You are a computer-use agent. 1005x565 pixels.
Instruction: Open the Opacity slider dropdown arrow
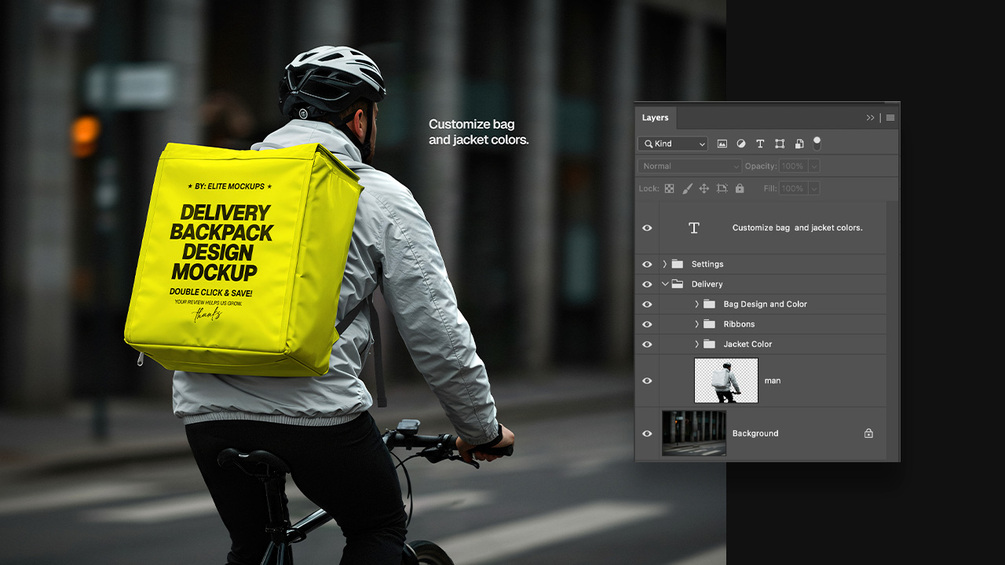pyautogui.click(x=814, y=166)
